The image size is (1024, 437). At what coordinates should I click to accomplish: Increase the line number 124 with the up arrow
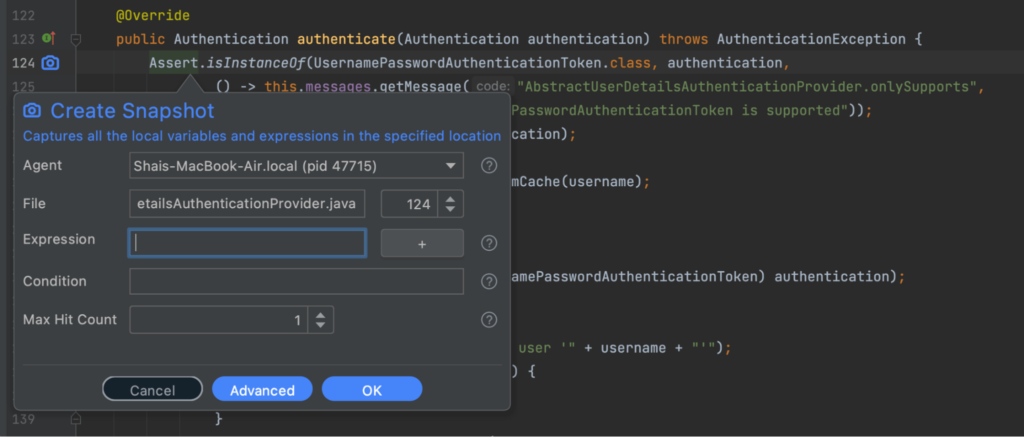(450, 199)
